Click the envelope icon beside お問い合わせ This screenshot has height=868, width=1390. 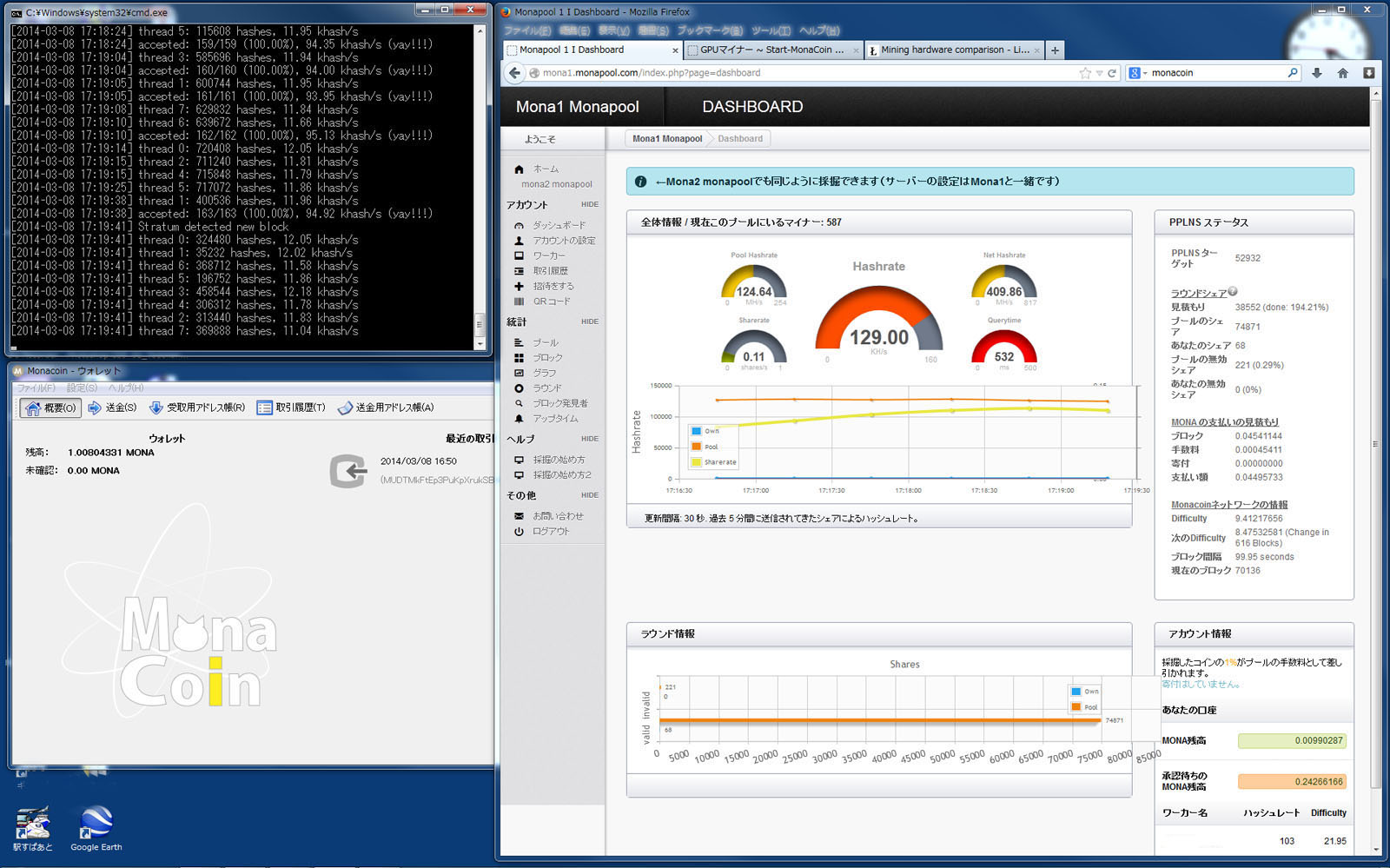click(x=519, y=516)
